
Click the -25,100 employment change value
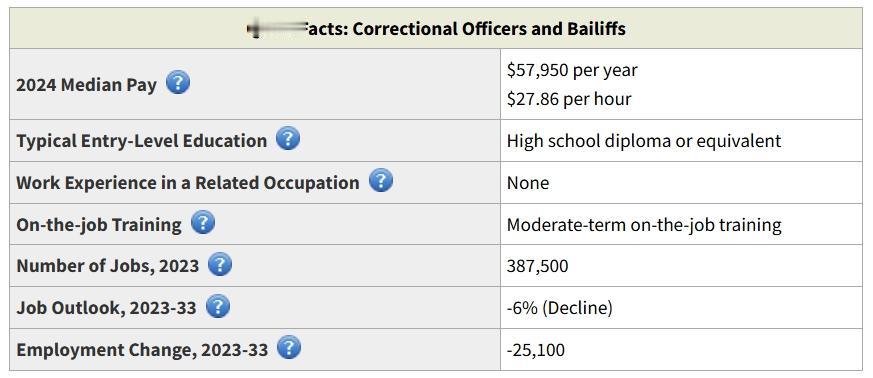click(536, 350)
